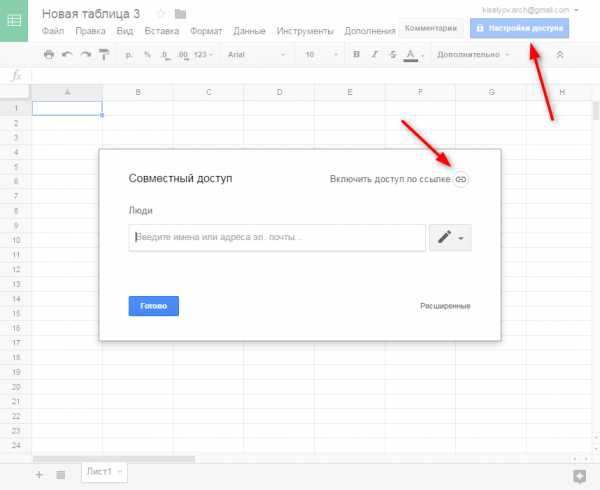The image size is (600, 490).
Task: Click the horizontal scrollbar
Action: click(x=114, y=459)
